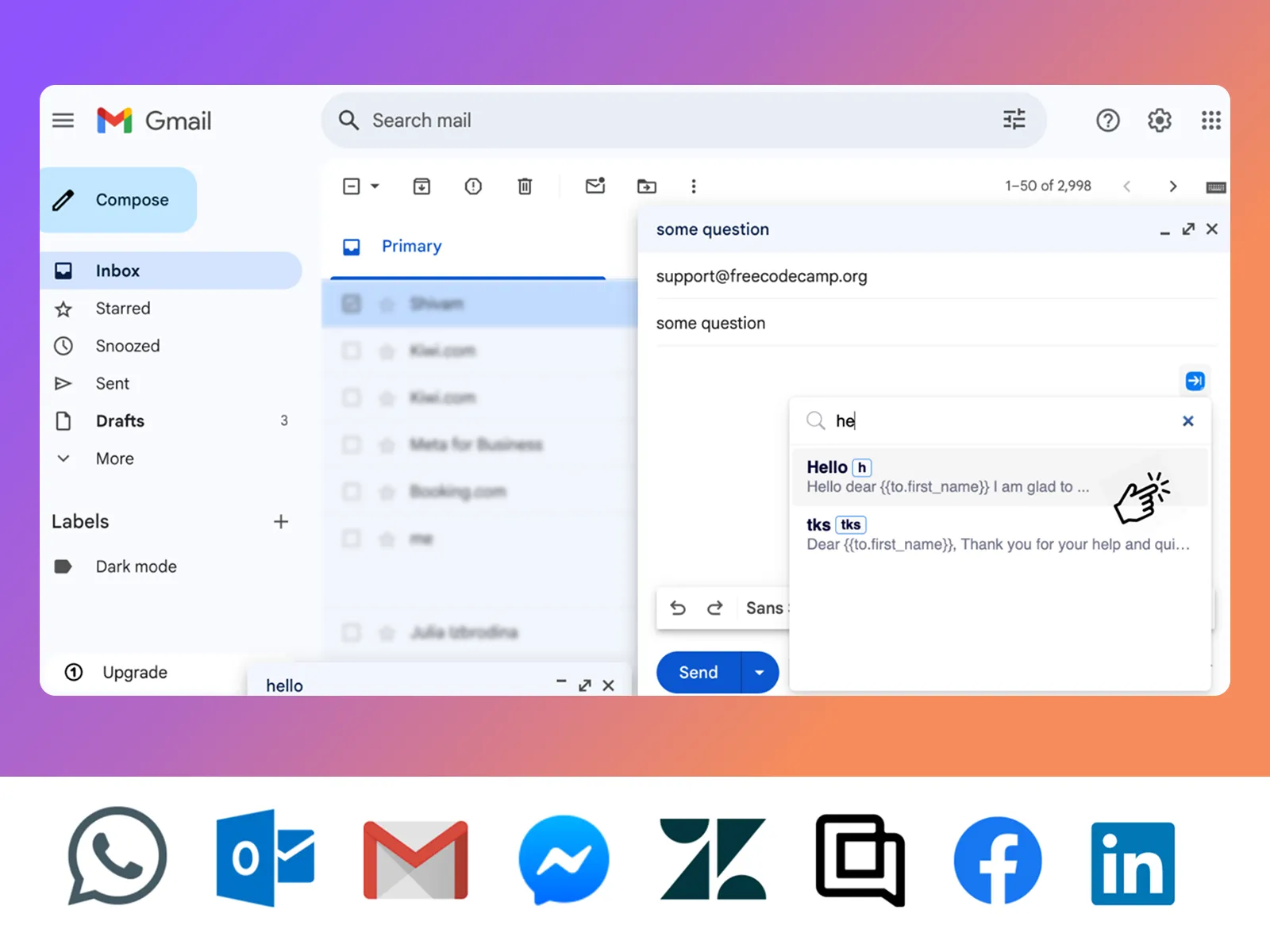The image size is (1270, 952).
Task: Open Gmail settings gear
Action: (1159, 121)
